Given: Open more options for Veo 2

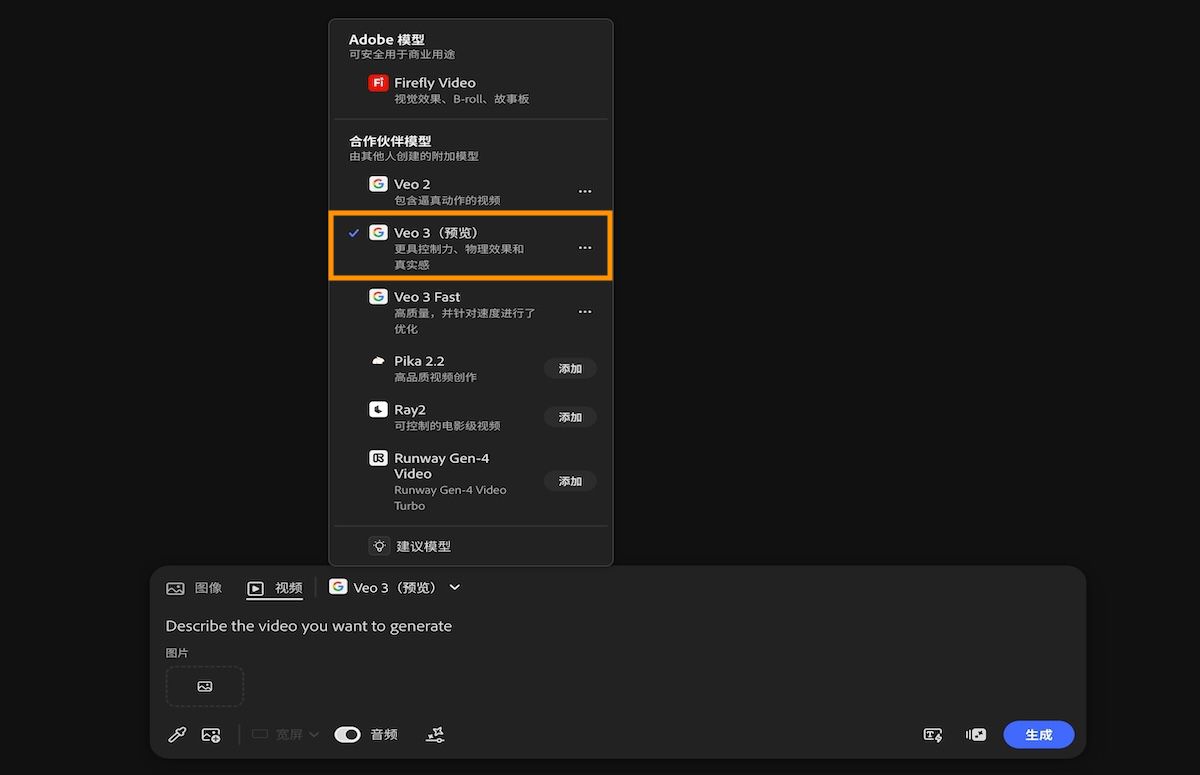Looking at the screenshot, I should (x=585, y=191).
